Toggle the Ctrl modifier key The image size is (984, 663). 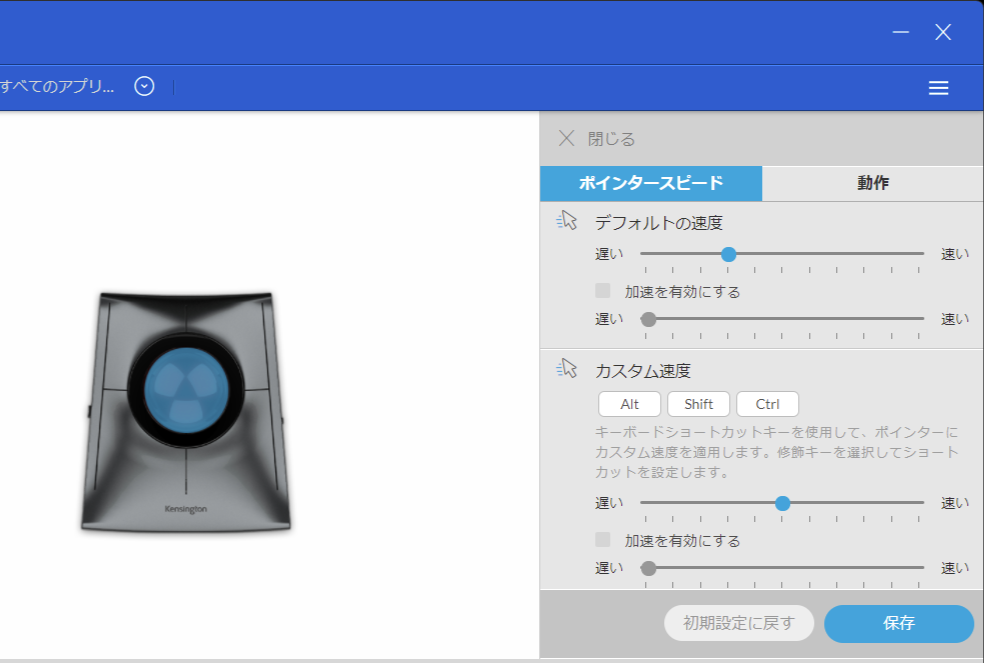[x=767, y=404]
